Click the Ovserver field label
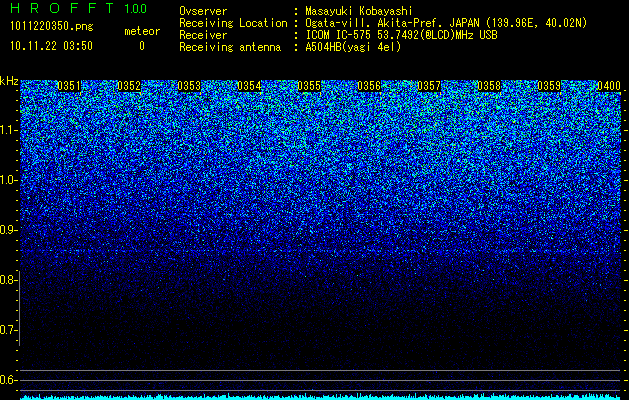 pyautogui.click(x=203, y=11)
